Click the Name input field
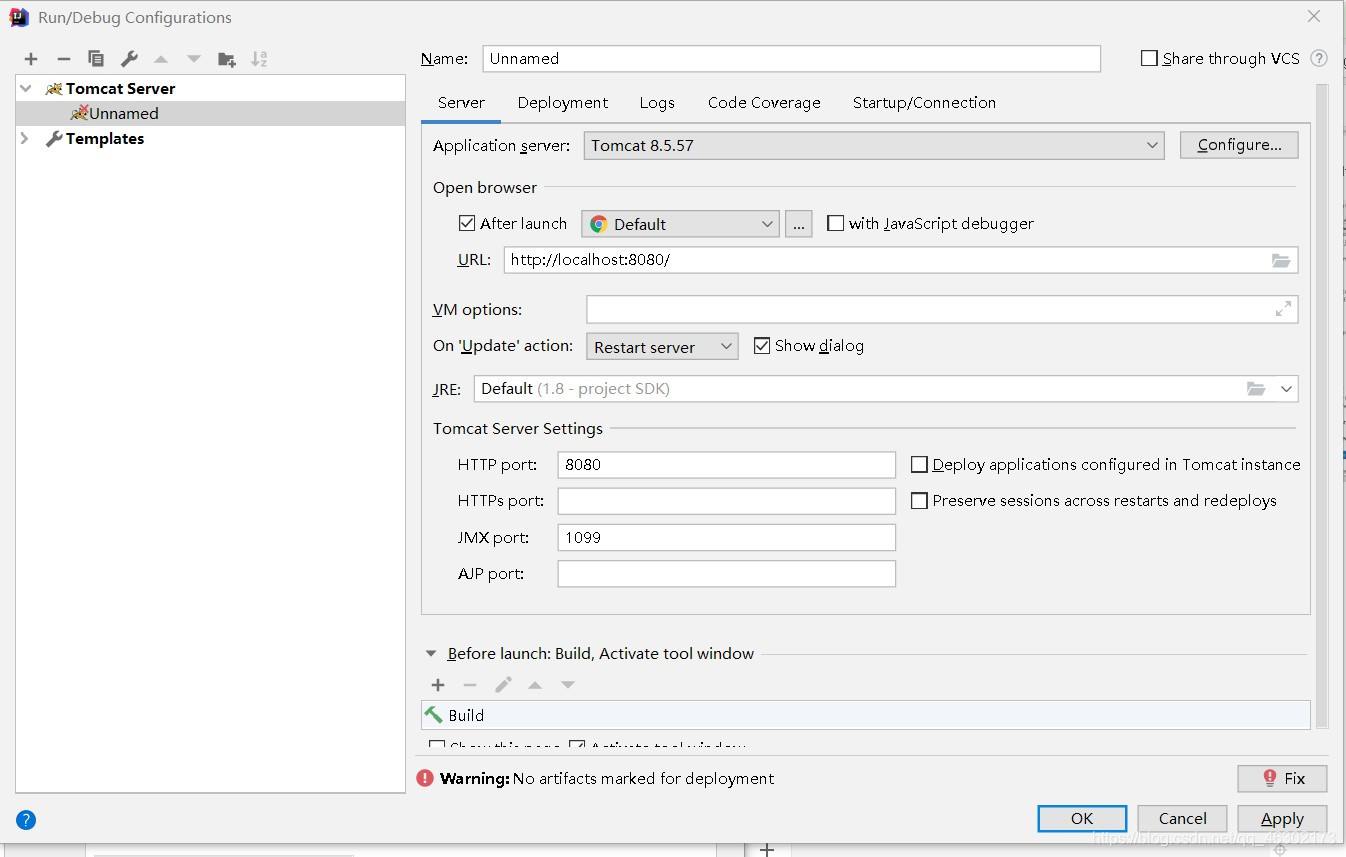 (791, 58)
